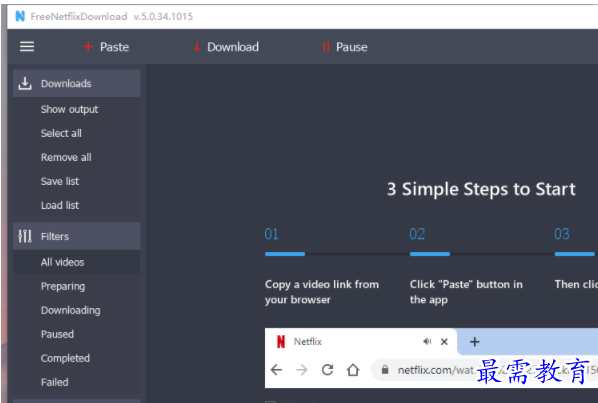The image size is (598, 403).
Task: Filter by Preparing videos
Action: click(63, 286)
